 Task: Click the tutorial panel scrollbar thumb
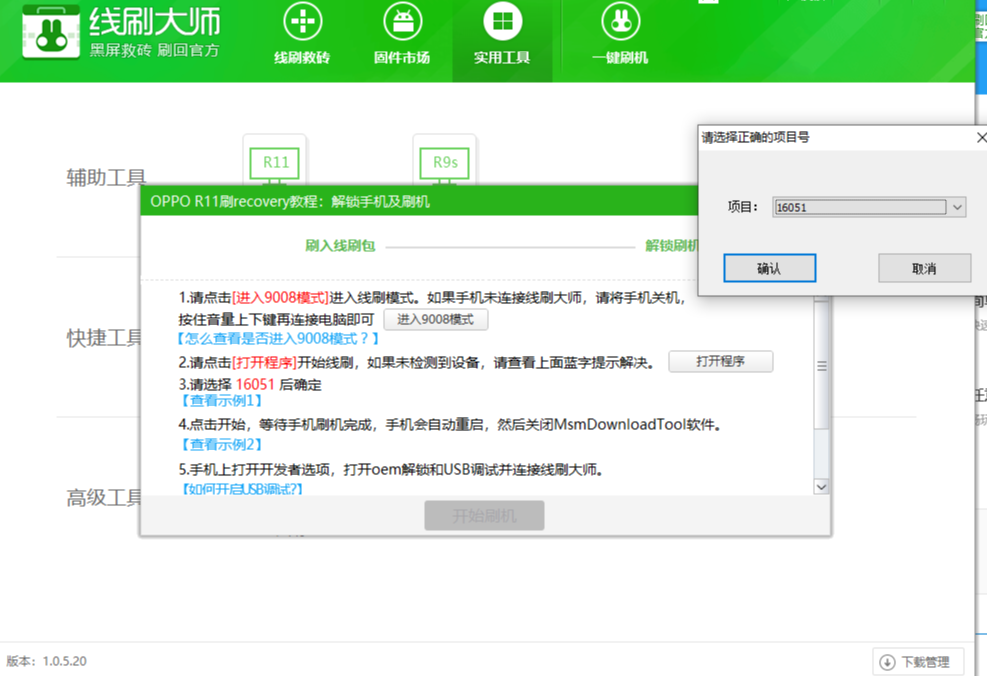coord(821,366)
